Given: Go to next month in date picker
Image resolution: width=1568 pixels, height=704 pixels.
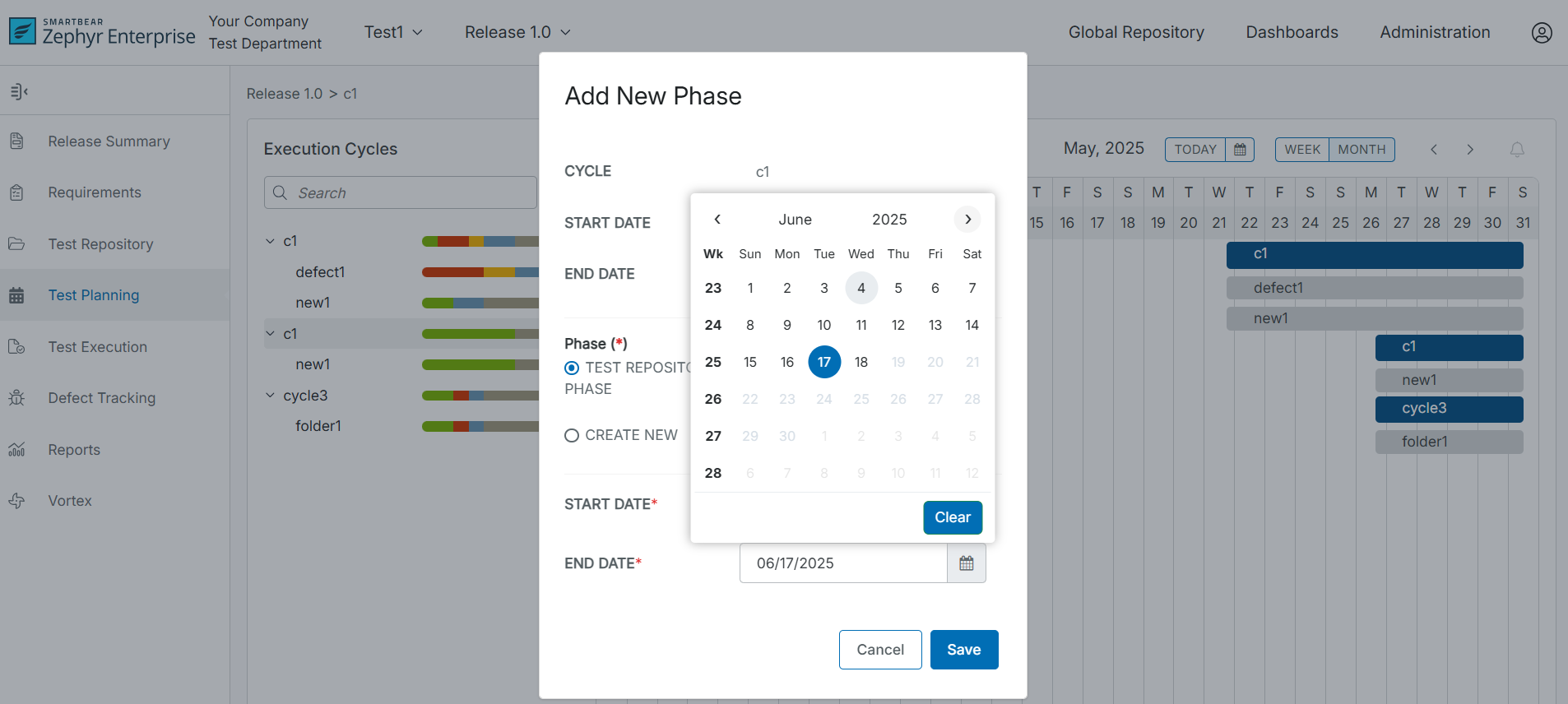Looking at the screenshot, I should pos(967,219).
